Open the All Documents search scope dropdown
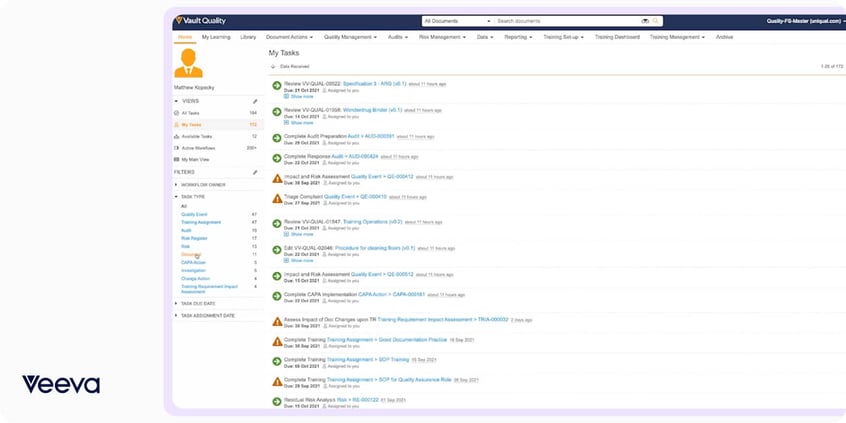Viewport: 846px width, 423px height. 457,21
